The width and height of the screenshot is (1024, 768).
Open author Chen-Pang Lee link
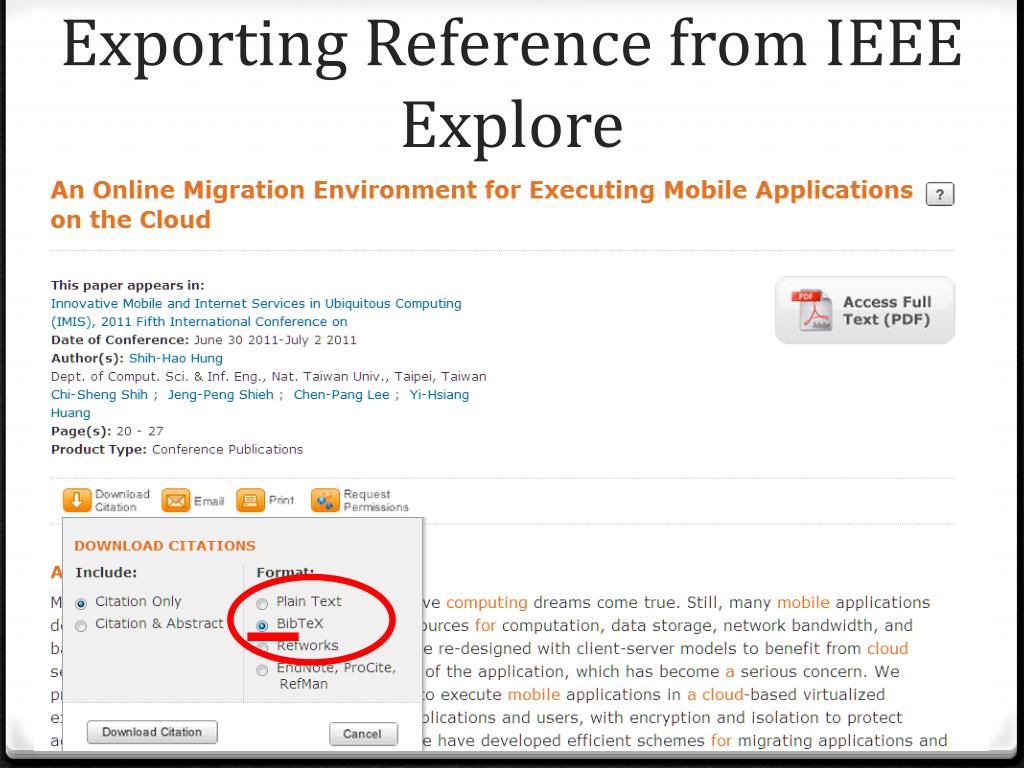(x=341, y=394)
